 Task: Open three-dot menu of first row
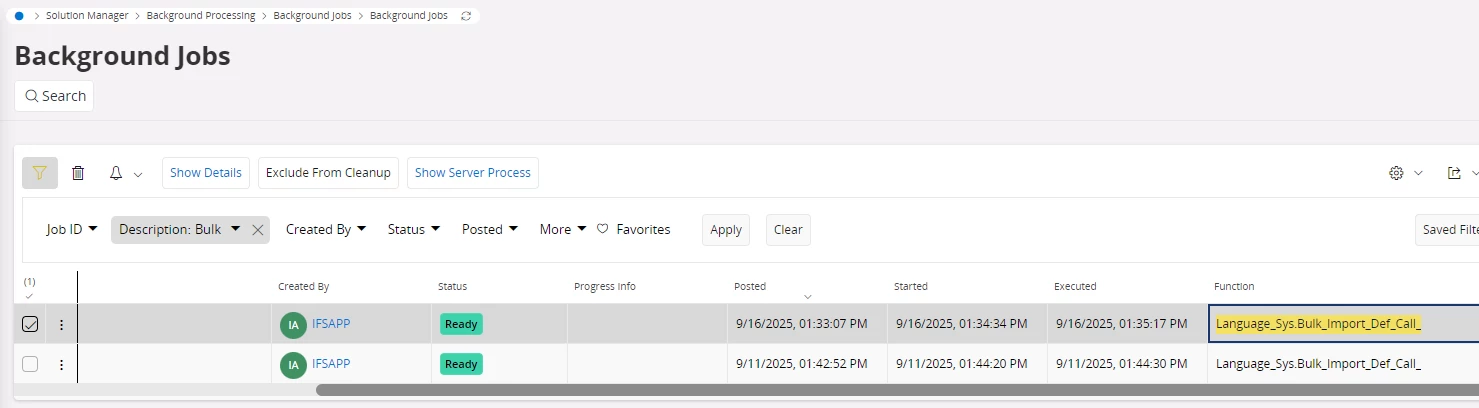(x=61, y=324)
